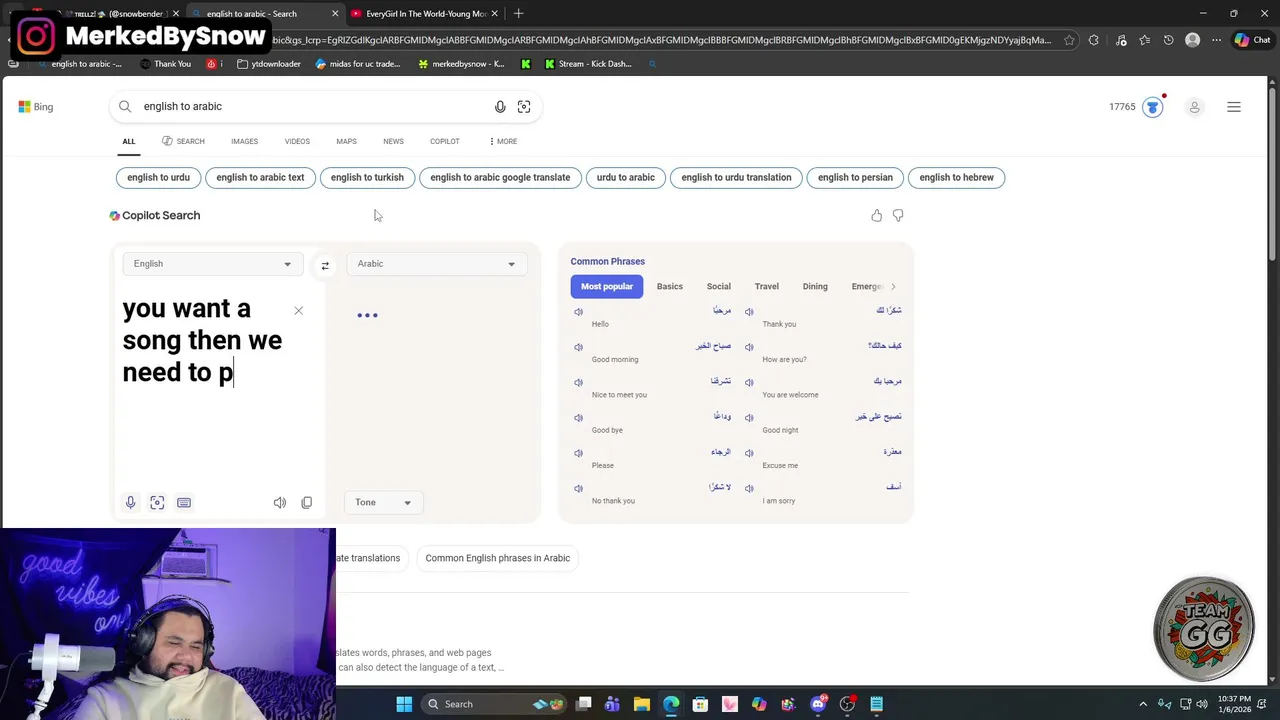This screenshot has width=1280, height=720.
Task: Play audio for How are you phrase
Action: pos(749,347)
